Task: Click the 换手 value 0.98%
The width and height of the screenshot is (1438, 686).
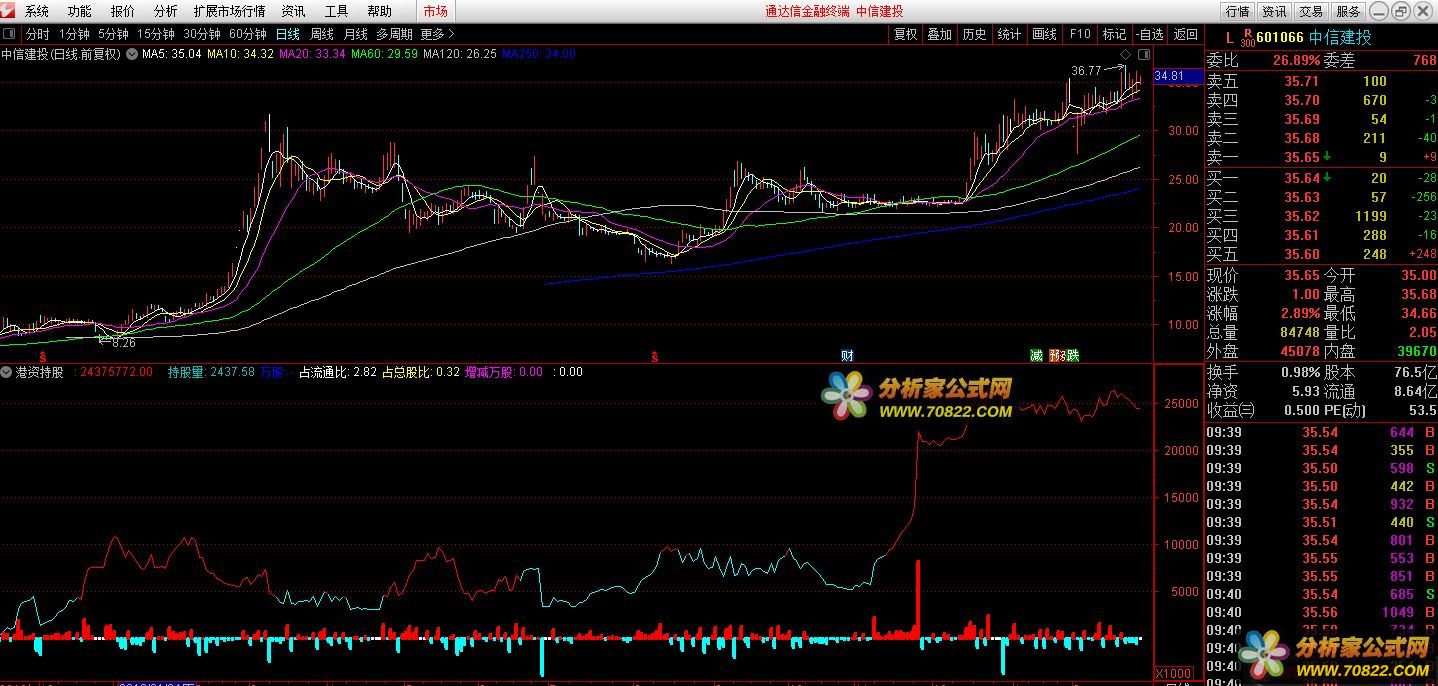Action: [x=1299, y=371]
